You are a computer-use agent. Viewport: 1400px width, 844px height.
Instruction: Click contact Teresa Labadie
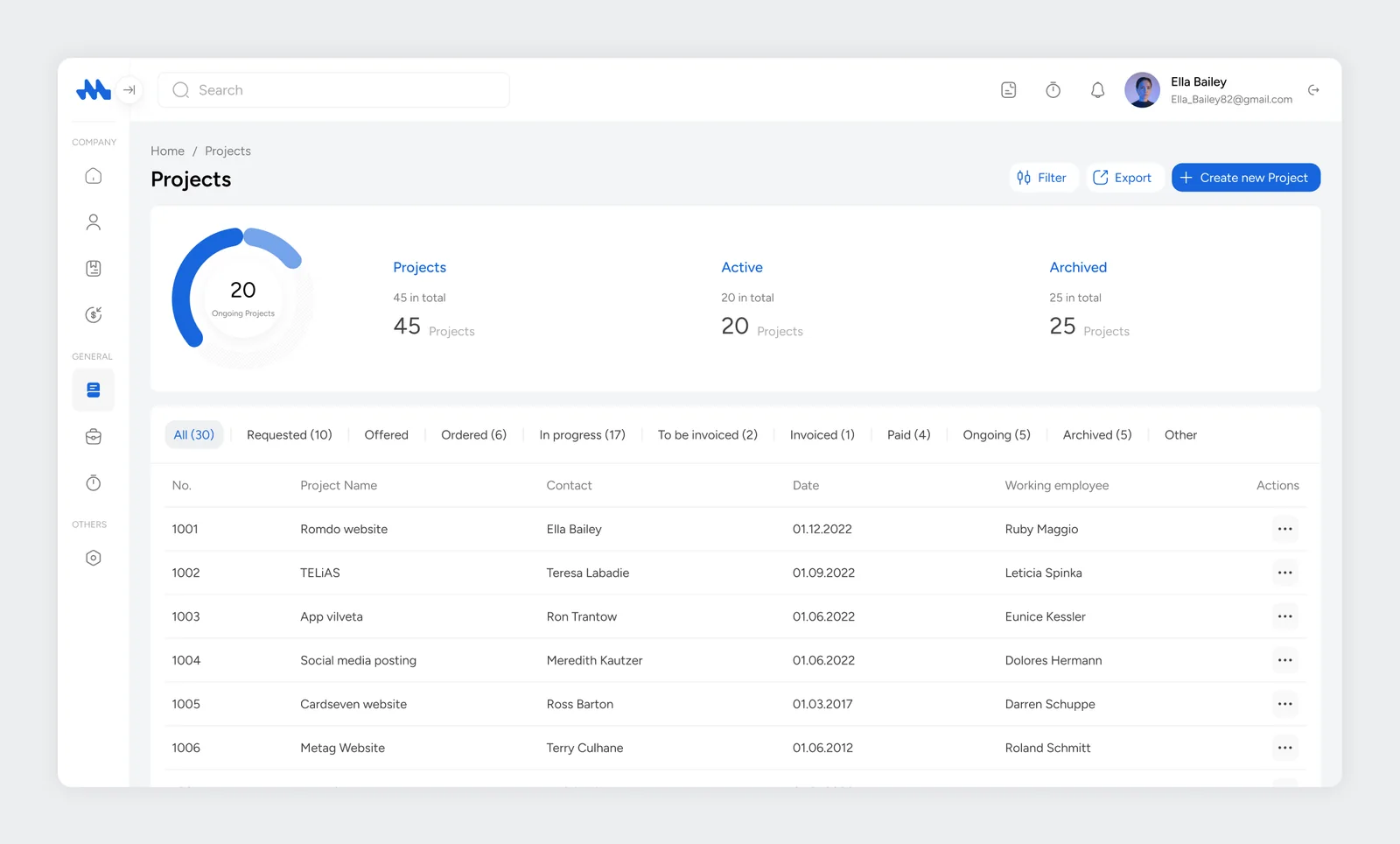(x=588, y=573)
